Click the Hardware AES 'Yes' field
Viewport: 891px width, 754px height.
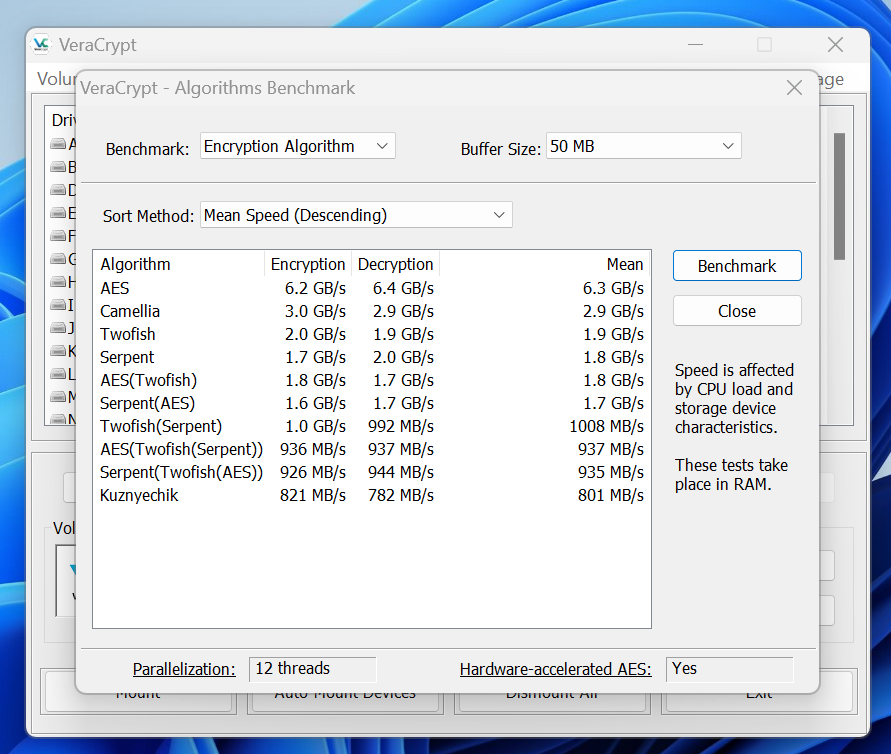(x=730, y=669)
